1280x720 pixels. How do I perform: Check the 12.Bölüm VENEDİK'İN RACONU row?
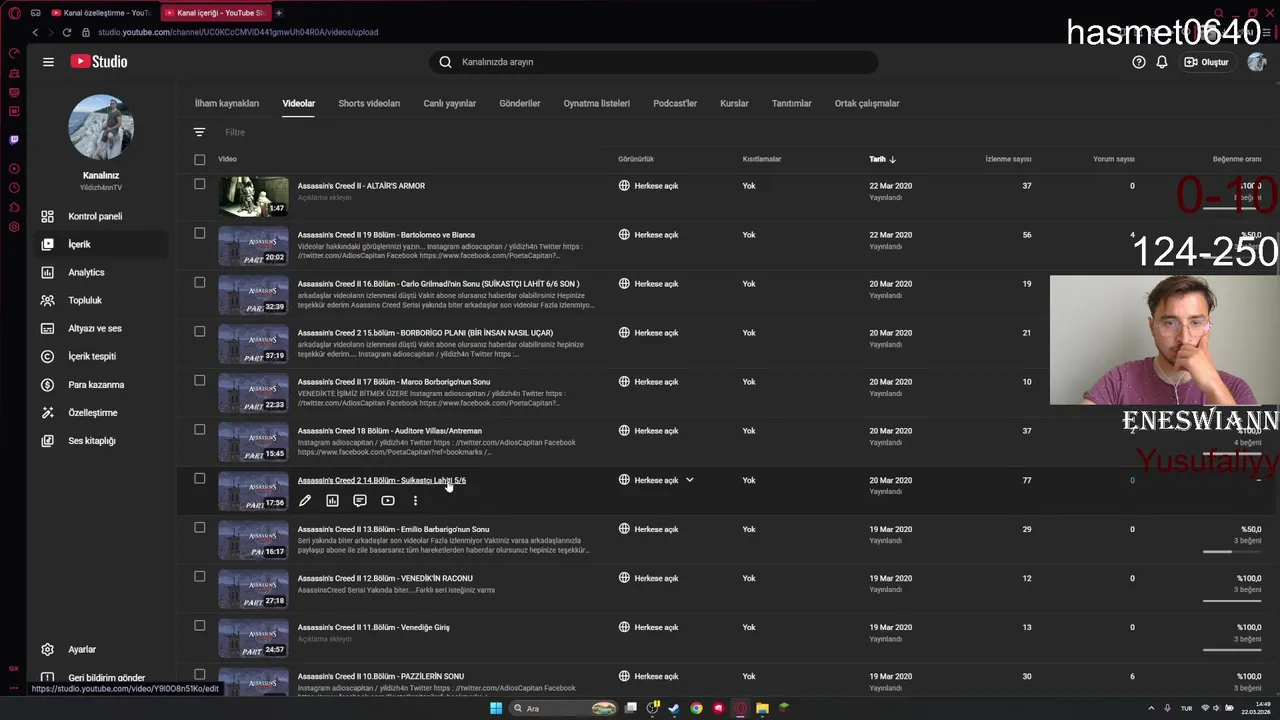tap(200, 576)
